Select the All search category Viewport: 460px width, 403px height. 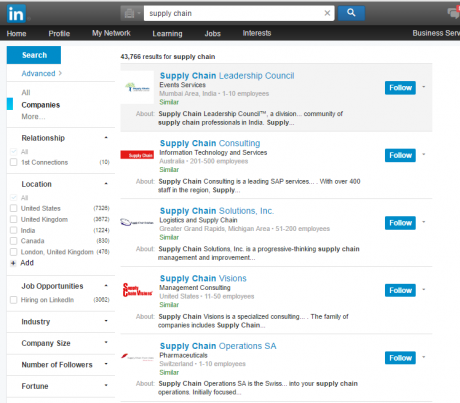point(26,92)
